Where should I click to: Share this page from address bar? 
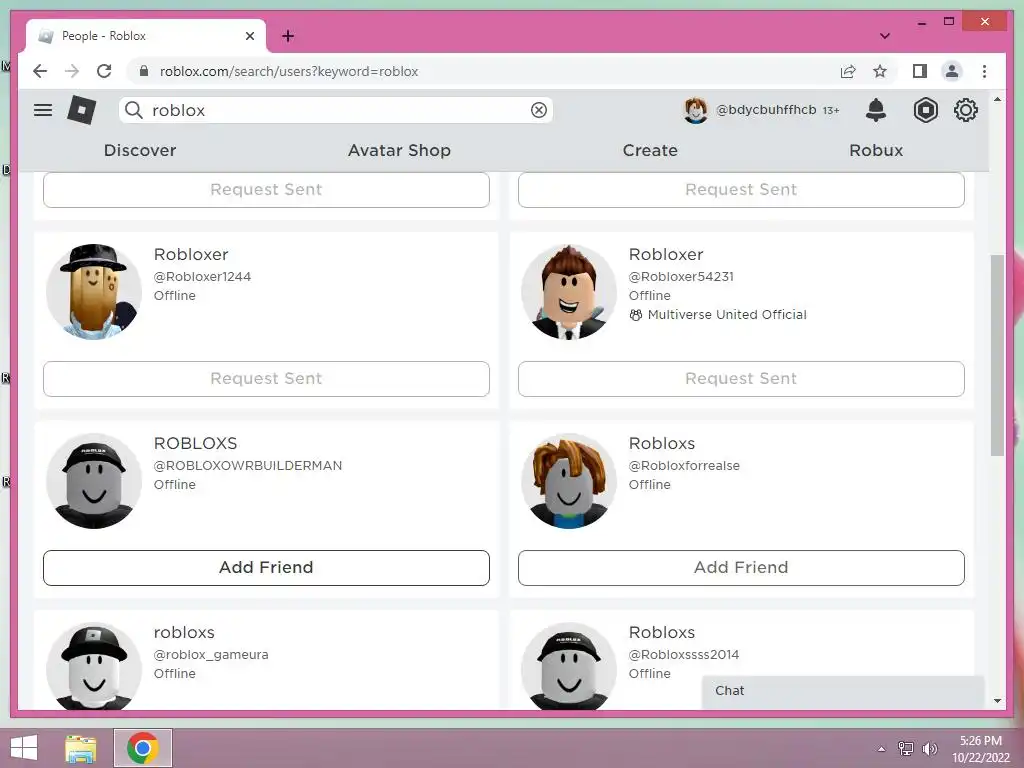point(848,71)
